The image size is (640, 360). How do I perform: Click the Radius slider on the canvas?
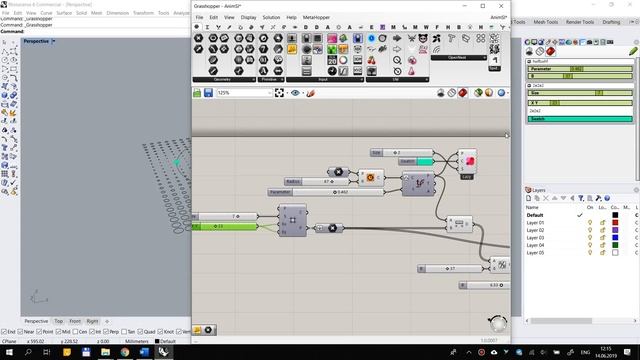[317, 181]
